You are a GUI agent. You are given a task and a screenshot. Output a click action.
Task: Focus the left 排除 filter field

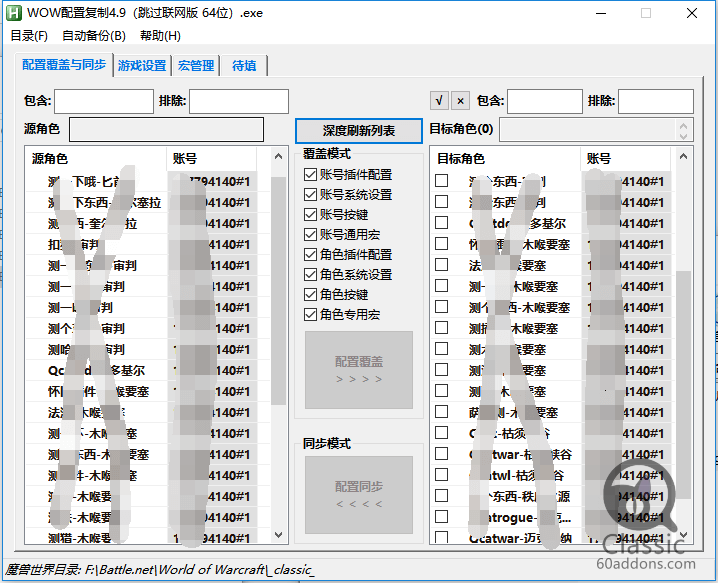click(x=239, y=101)
